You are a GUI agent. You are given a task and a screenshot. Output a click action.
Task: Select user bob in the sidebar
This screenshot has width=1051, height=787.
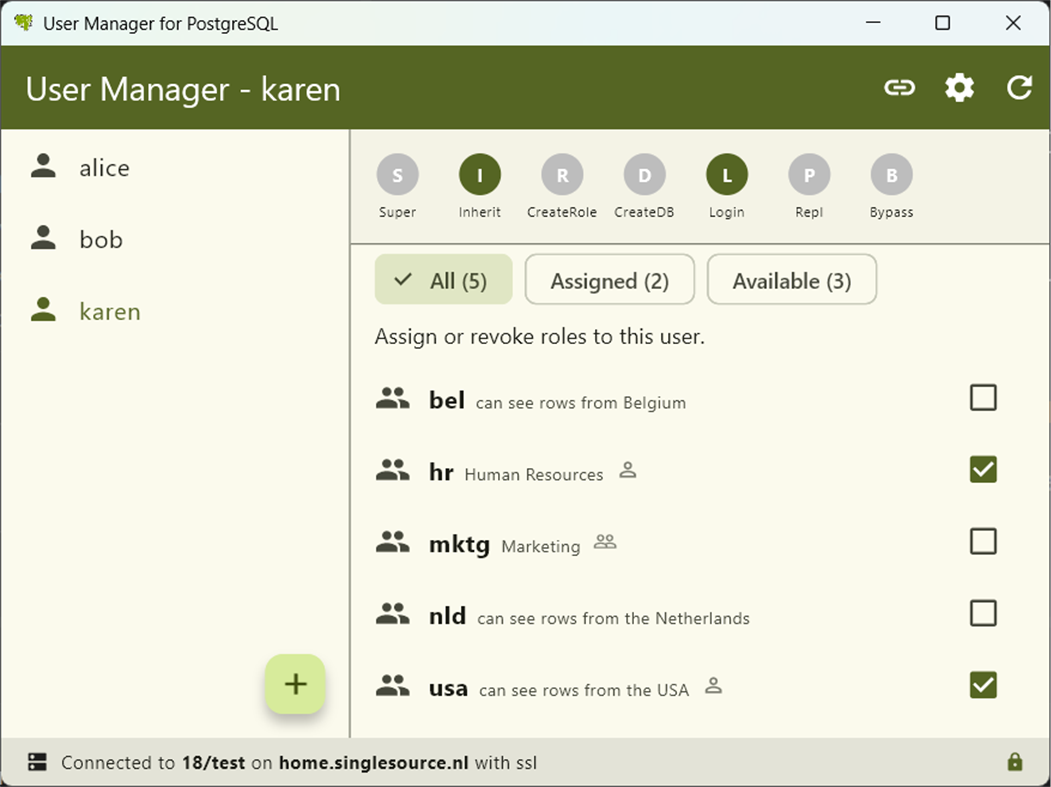(175, 239)
